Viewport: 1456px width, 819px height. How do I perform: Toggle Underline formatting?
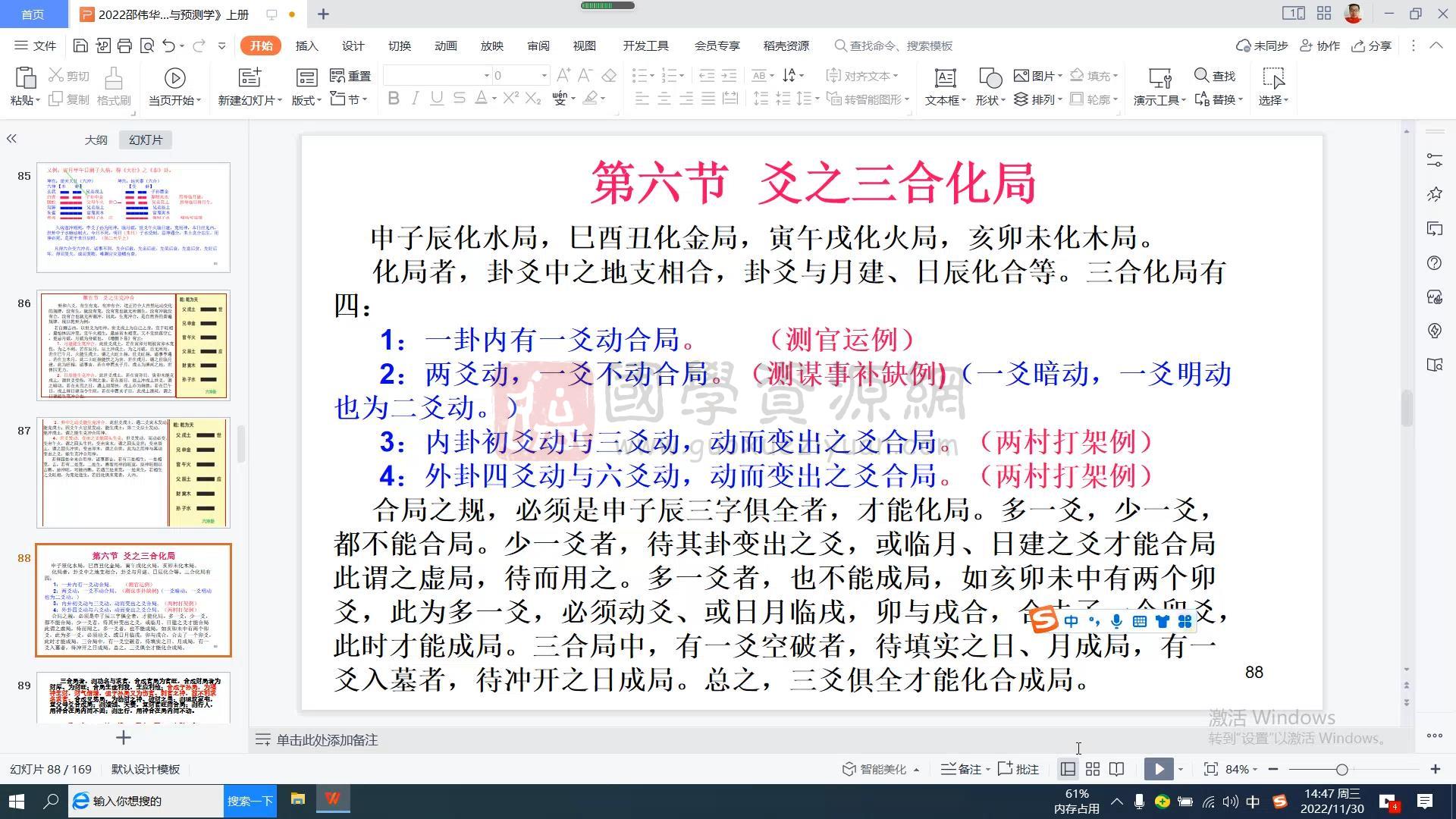437,99
